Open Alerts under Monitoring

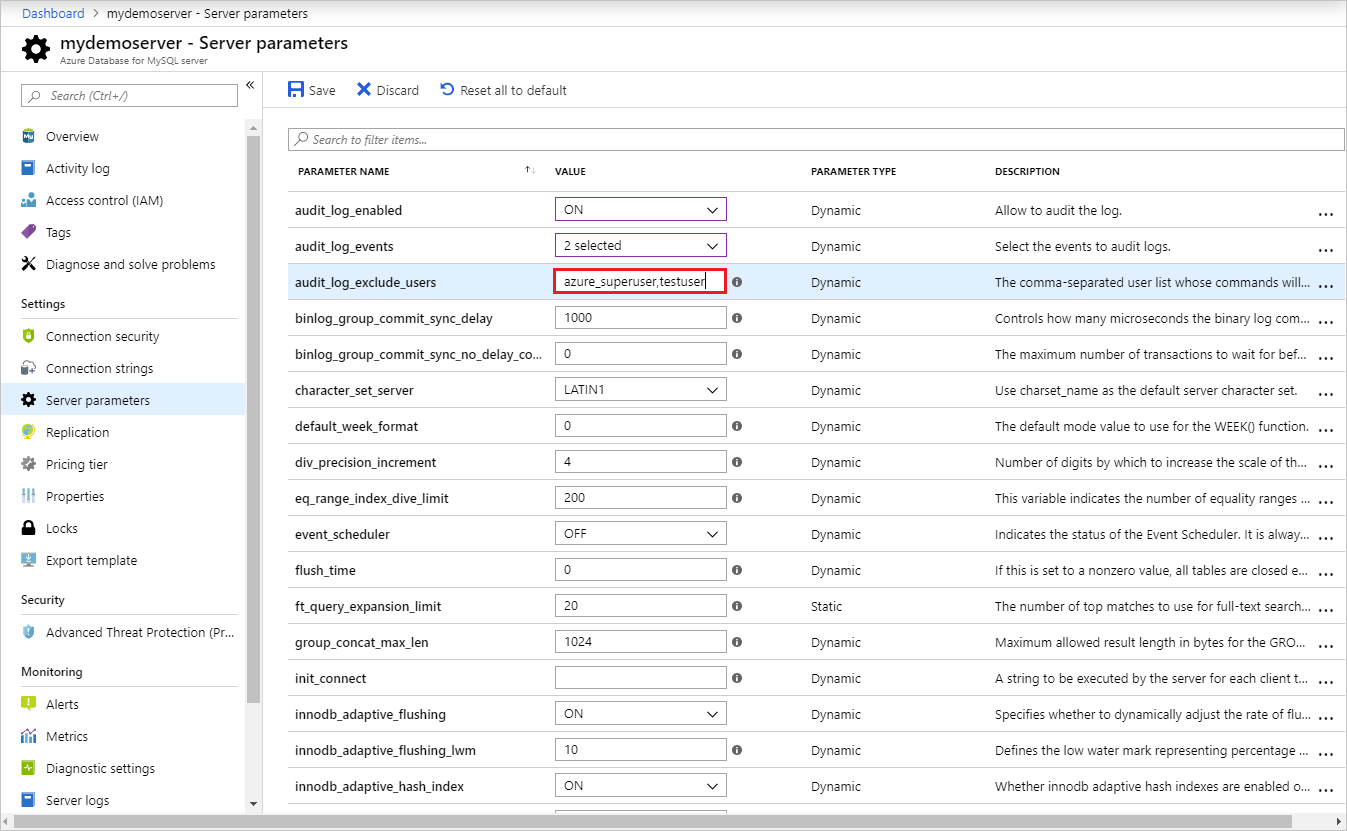coord(62,704)
